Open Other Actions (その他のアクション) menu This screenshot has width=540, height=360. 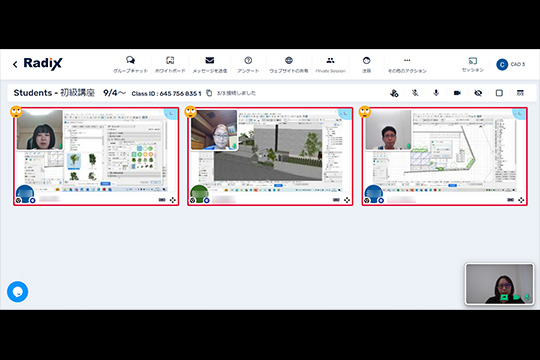click(x=407, y=64)
